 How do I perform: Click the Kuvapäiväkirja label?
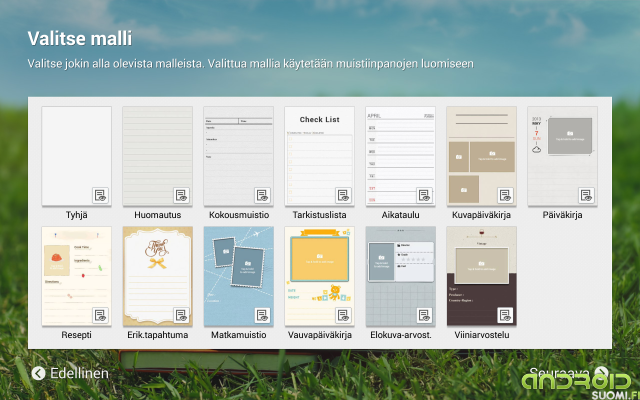coord(482,215)
